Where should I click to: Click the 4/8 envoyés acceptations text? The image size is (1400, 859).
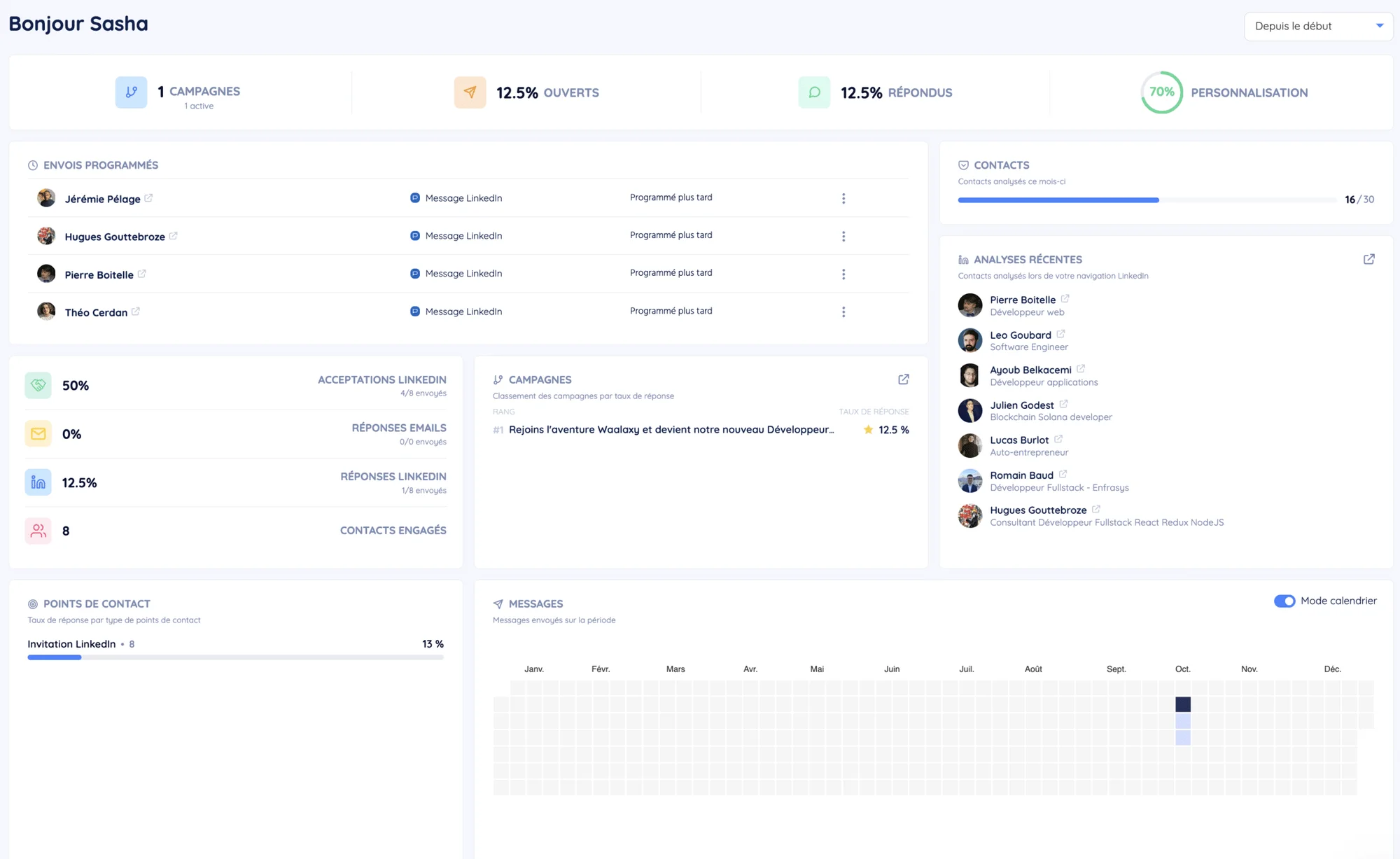[x=423, y=393]
